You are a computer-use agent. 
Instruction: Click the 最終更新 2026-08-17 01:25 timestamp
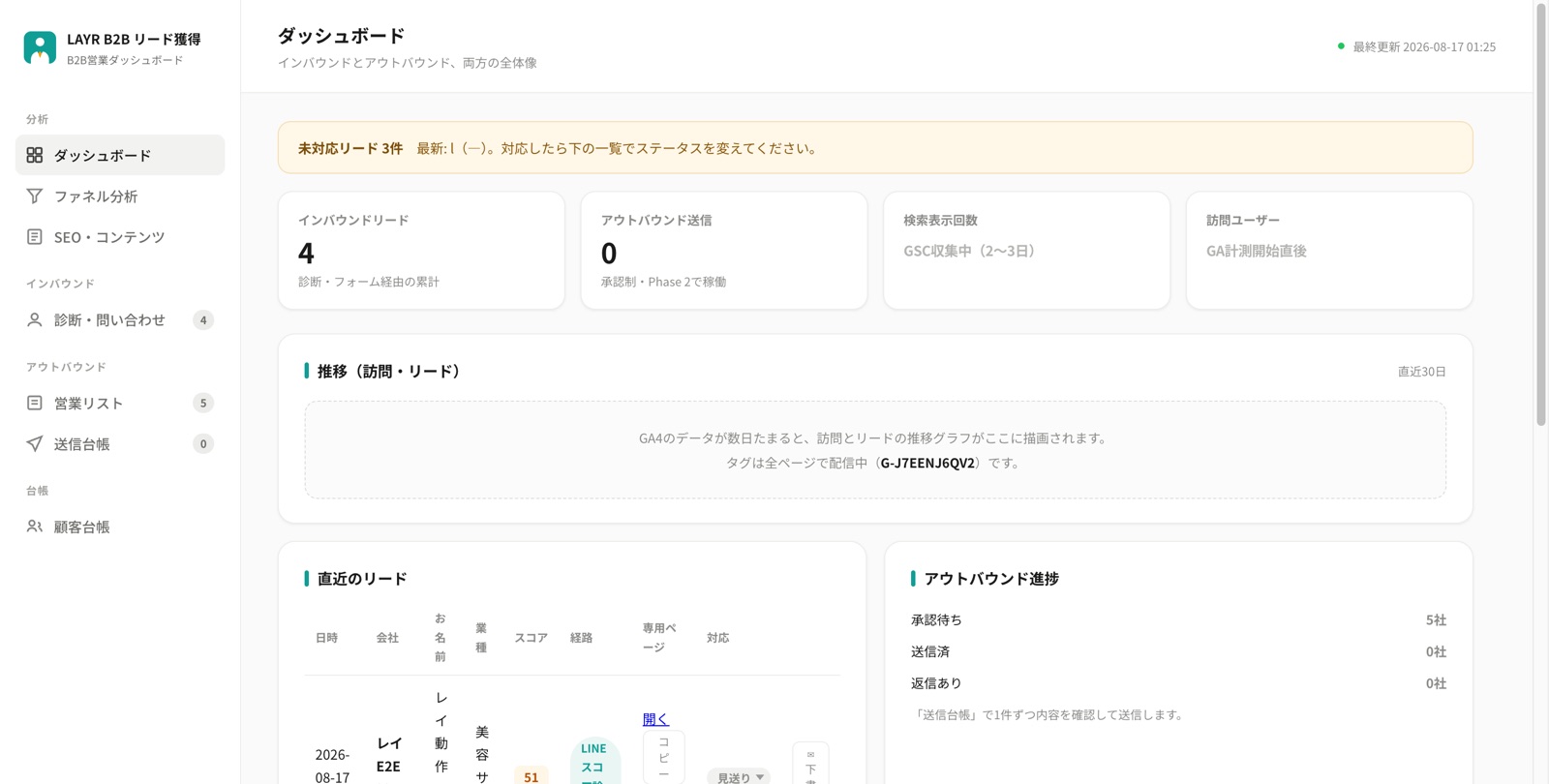coord(1424,46)
